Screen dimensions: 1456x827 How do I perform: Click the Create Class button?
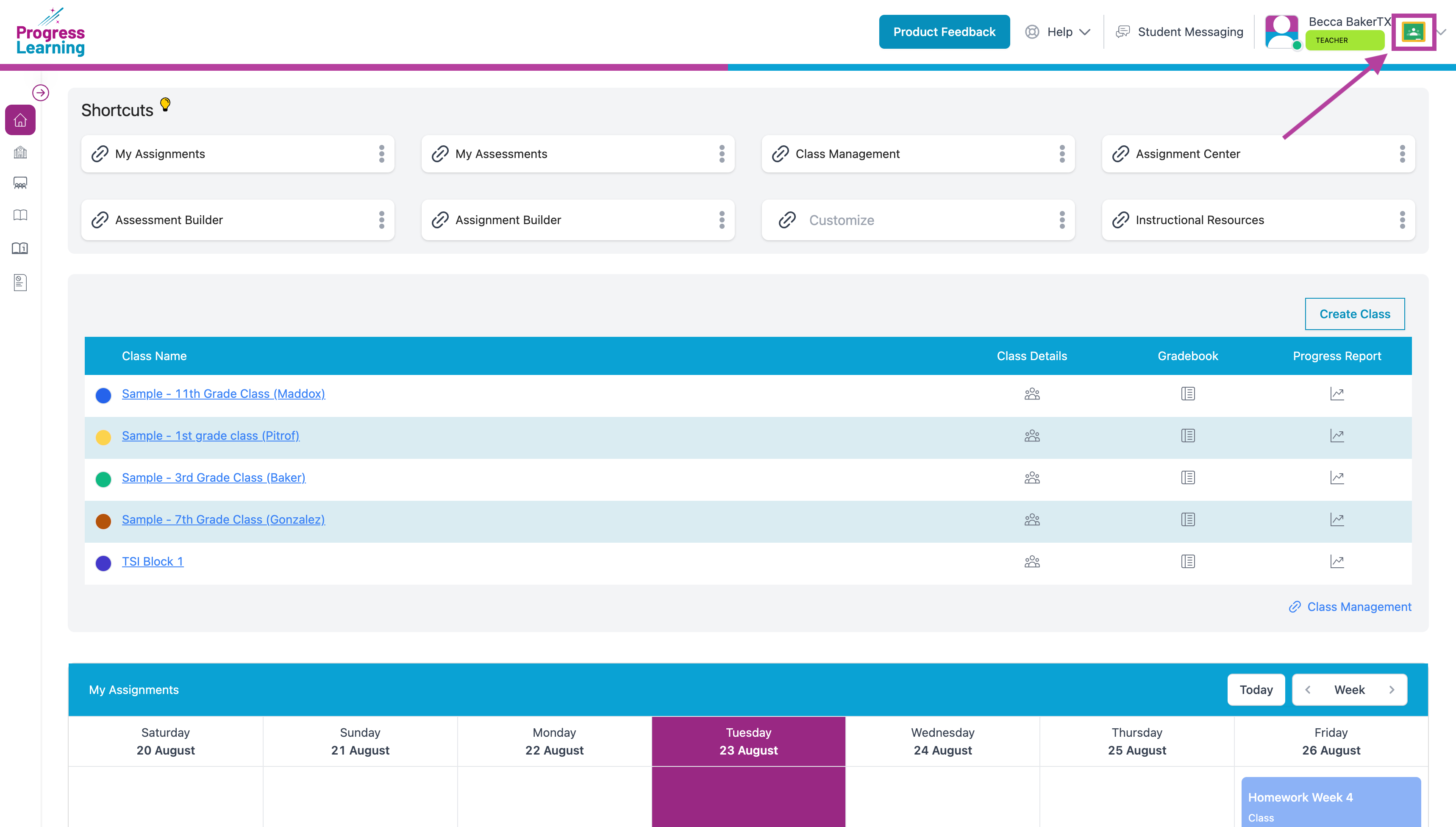point(1355,314)
